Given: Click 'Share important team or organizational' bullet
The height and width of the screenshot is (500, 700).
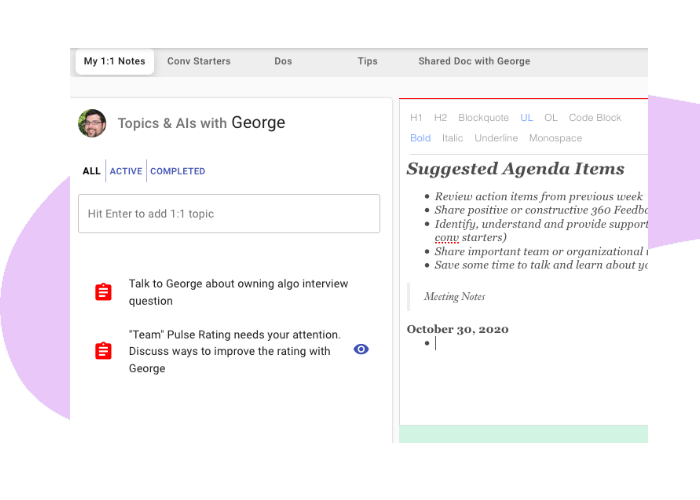Looking at the screenshot, I should coord(541,251).
